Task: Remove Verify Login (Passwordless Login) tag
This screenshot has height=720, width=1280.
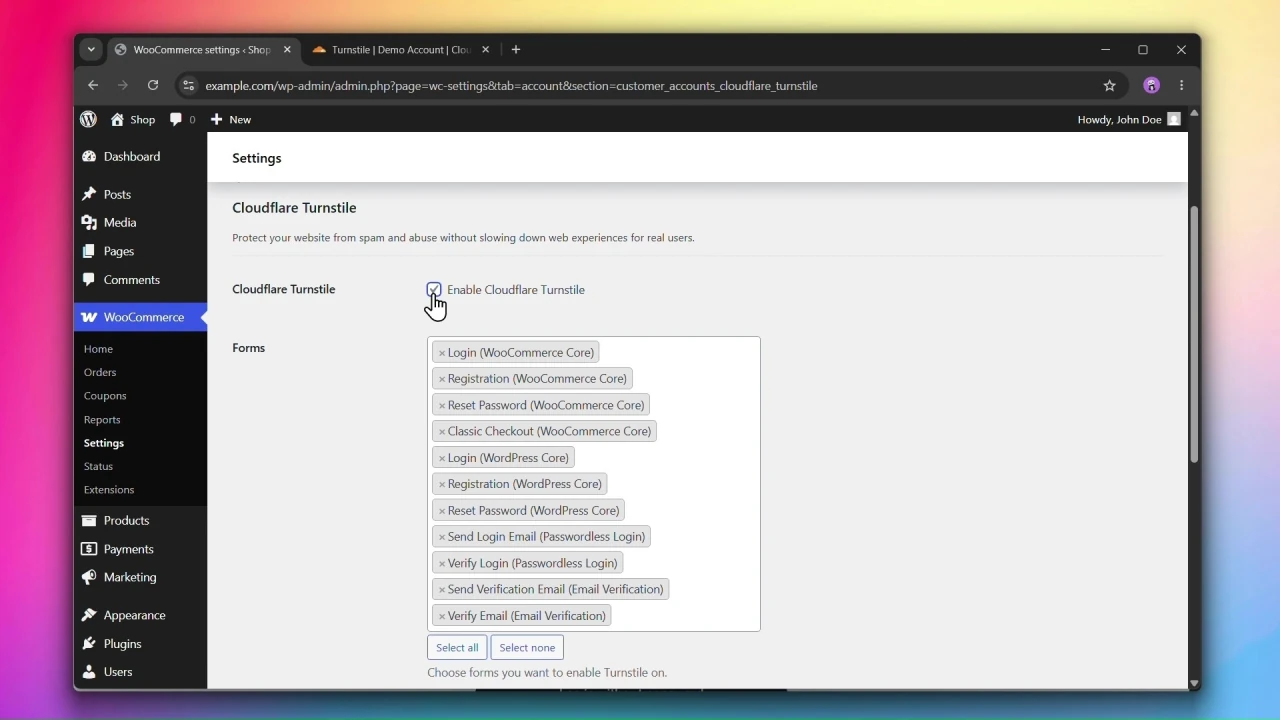Action: point(441,564)
